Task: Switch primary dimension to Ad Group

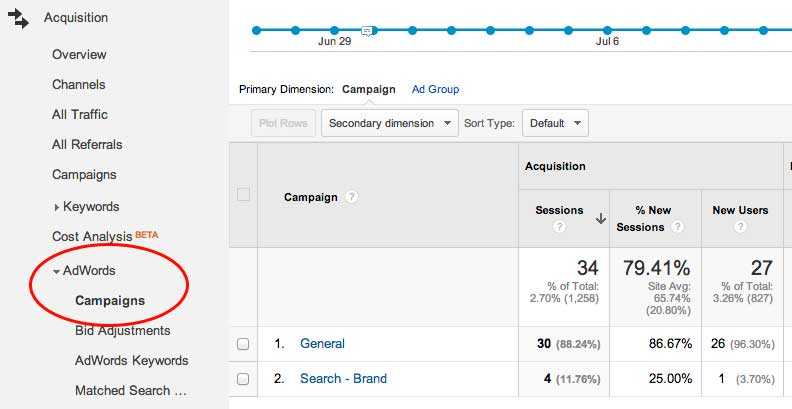Action: coord(435,89)
